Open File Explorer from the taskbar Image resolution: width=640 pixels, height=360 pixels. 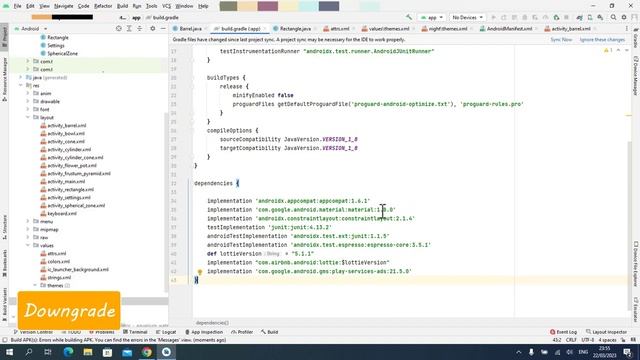[x=88, y=352]
